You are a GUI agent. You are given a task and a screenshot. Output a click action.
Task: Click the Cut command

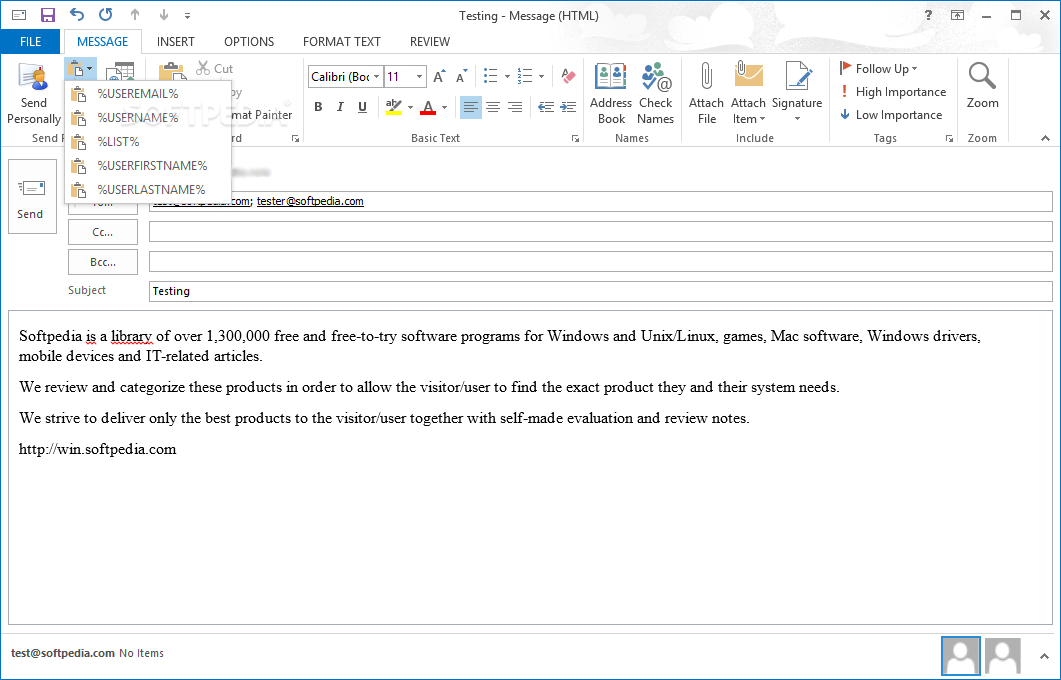[215, 68]
